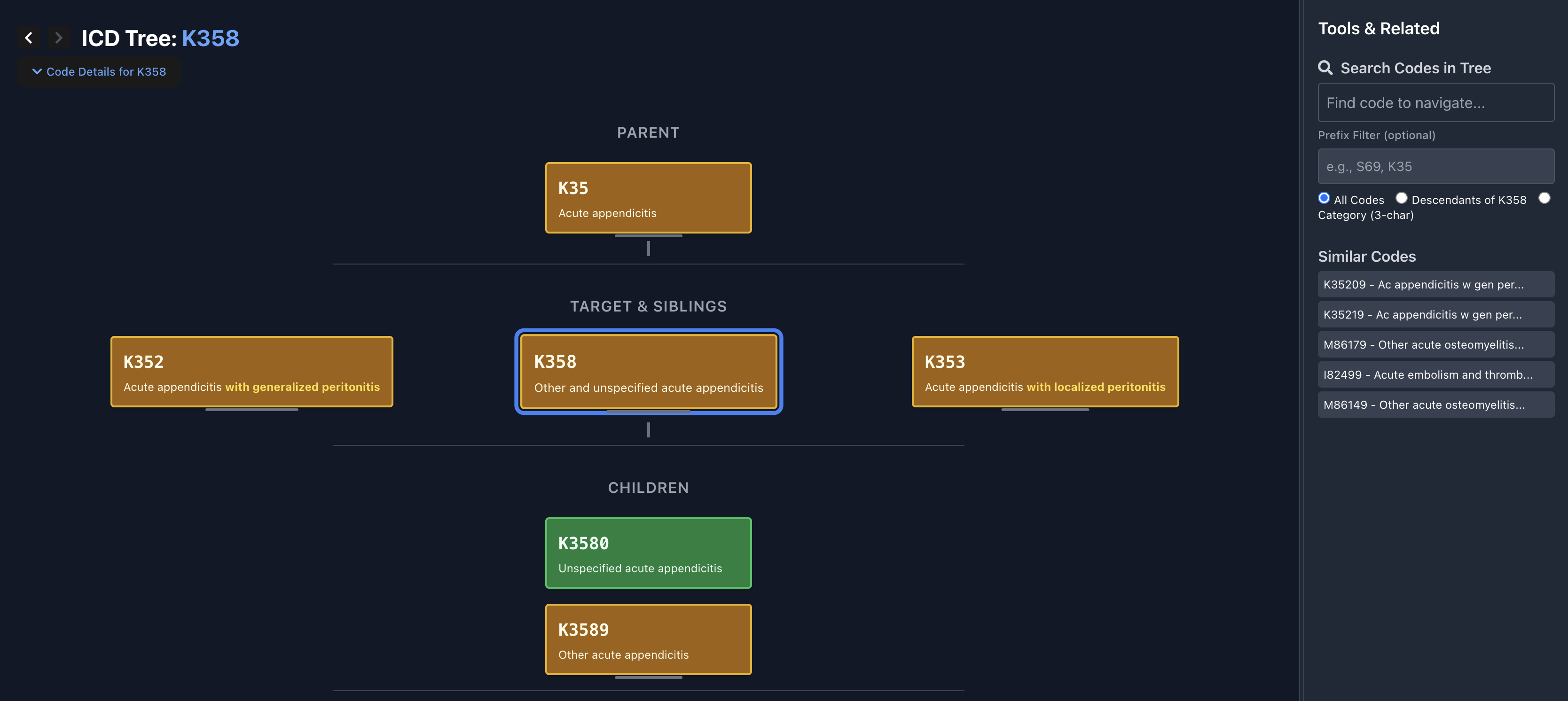Select the highlighted target node K358

click(x=648, y=372)
